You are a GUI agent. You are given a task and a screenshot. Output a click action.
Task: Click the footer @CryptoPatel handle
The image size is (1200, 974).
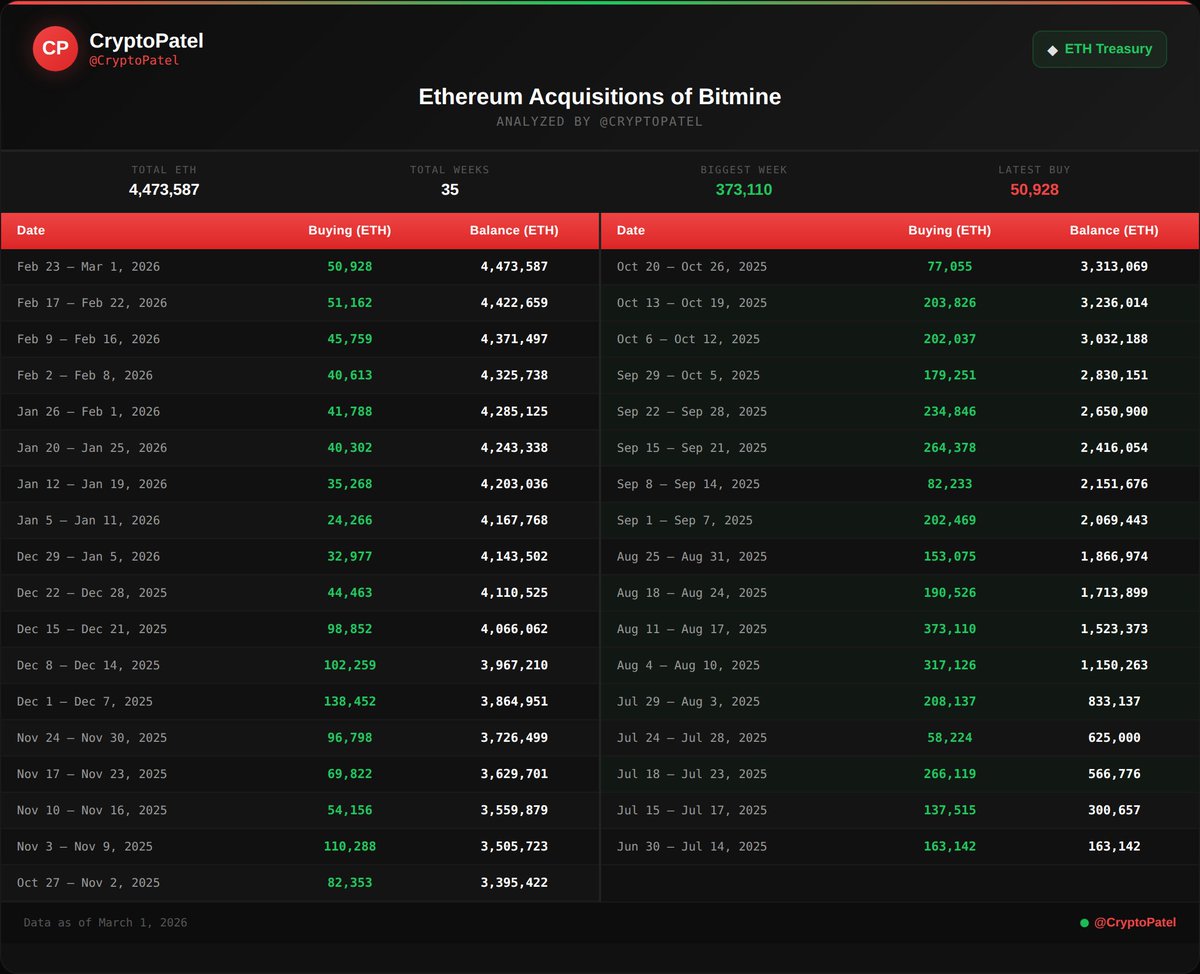1135,922
